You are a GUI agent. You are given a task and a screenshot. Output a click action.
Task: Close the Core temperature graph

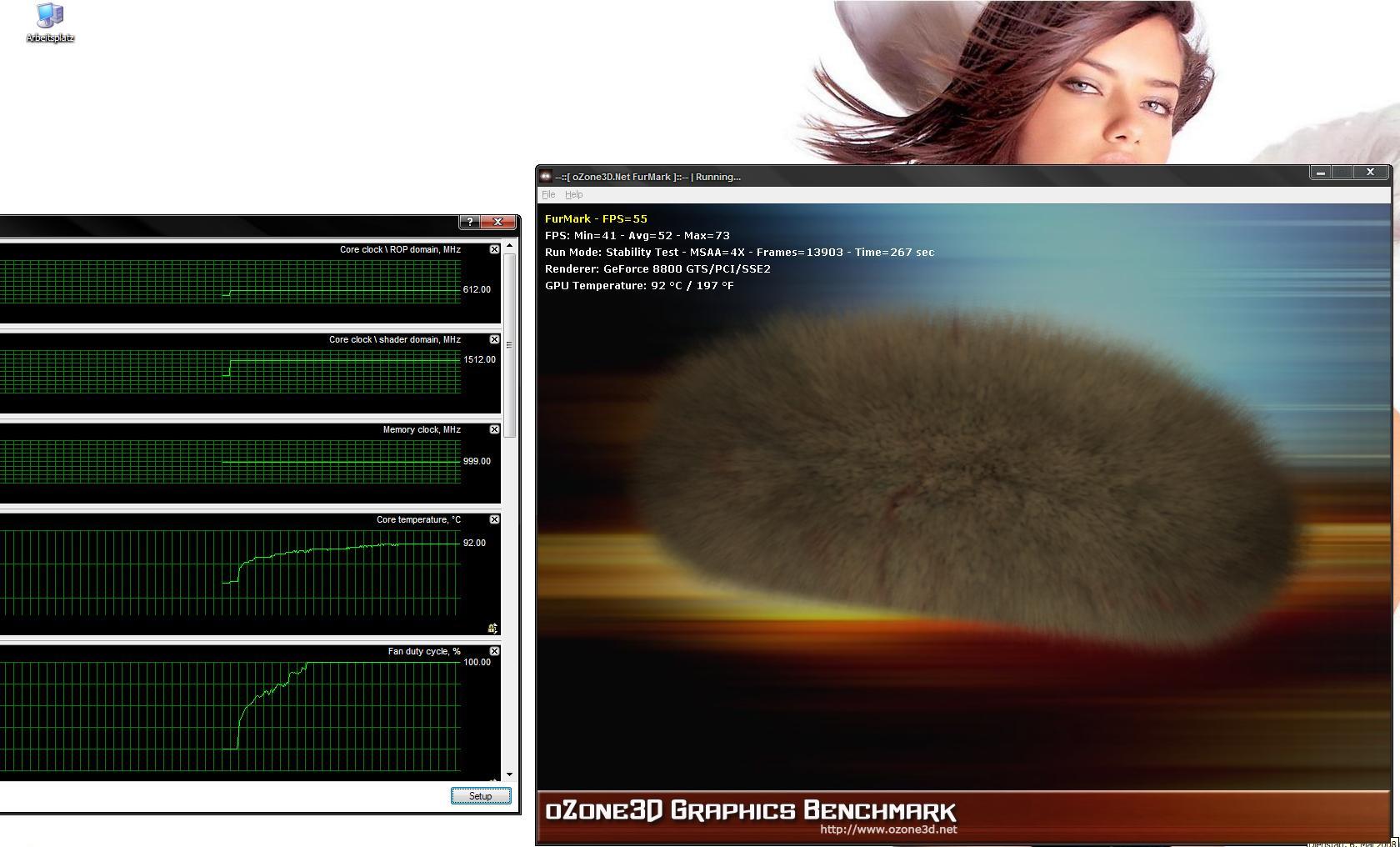click(494, 519)
